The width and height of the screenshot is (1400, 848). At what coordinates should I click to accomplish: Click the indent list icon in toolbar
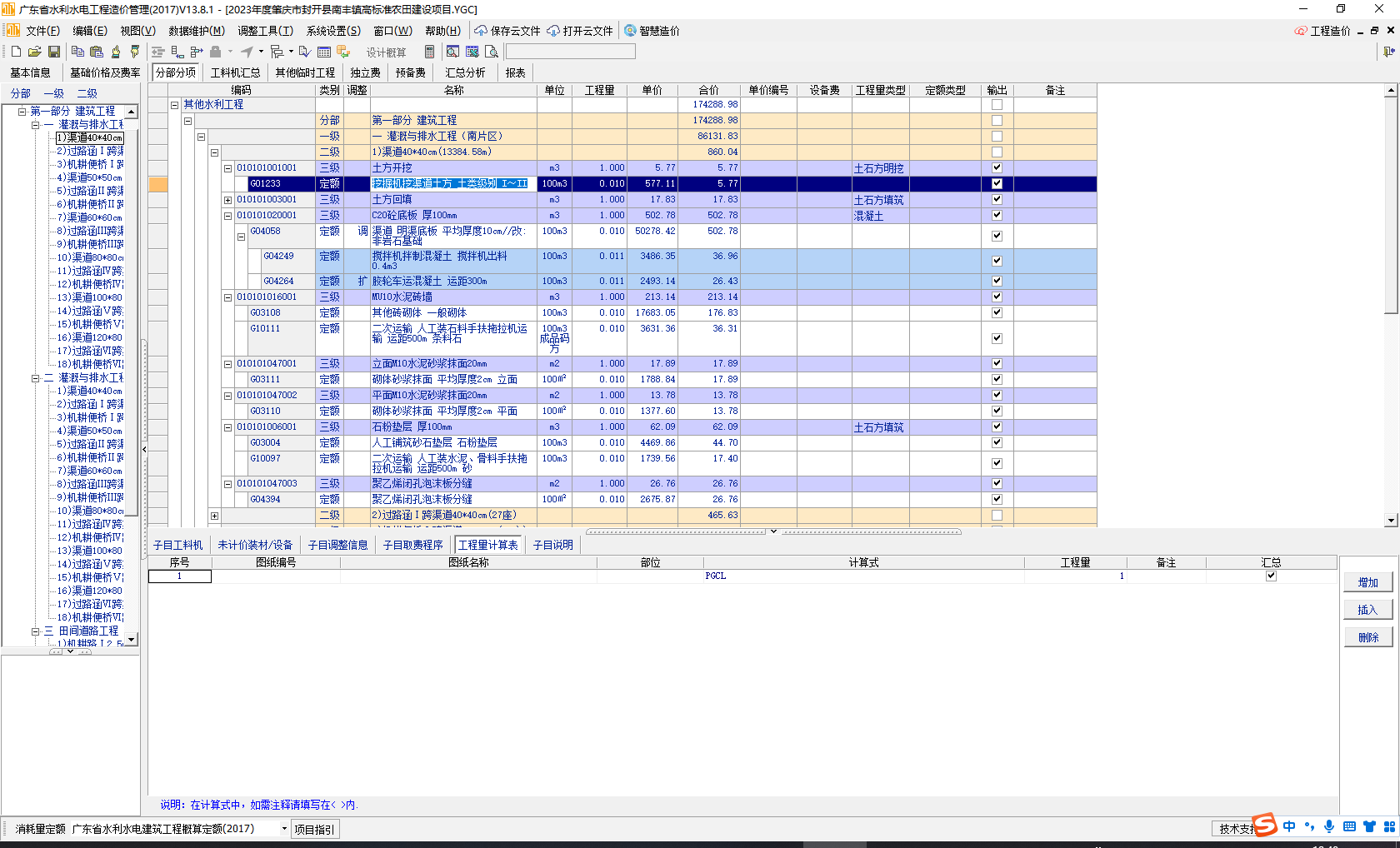click(157, 52)
